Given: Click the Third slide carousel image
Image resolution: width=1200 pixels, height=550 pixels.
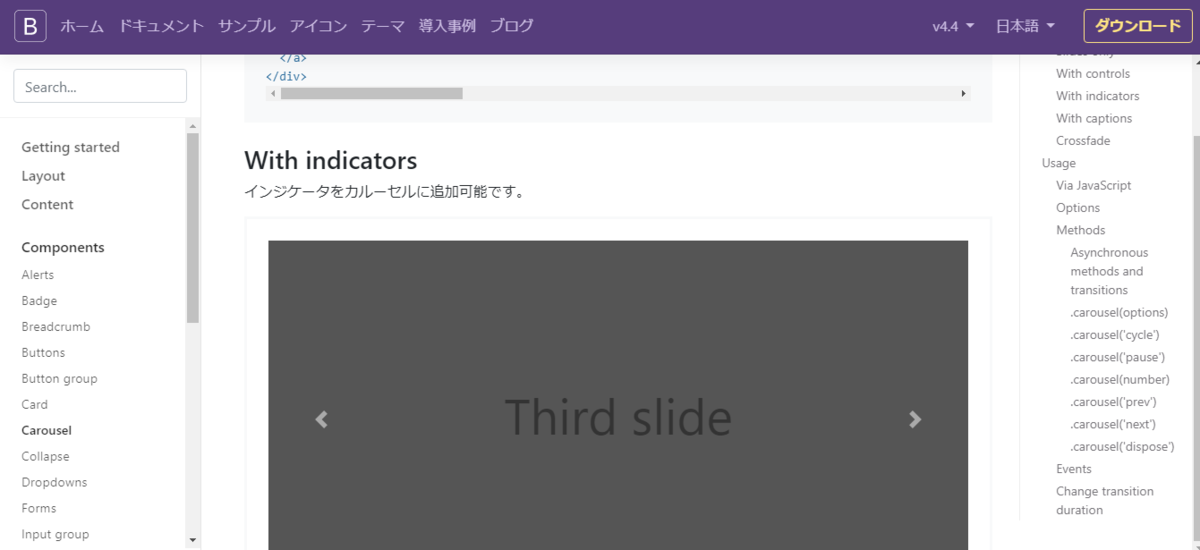Looking at the screenshot, I should (618, 395).
